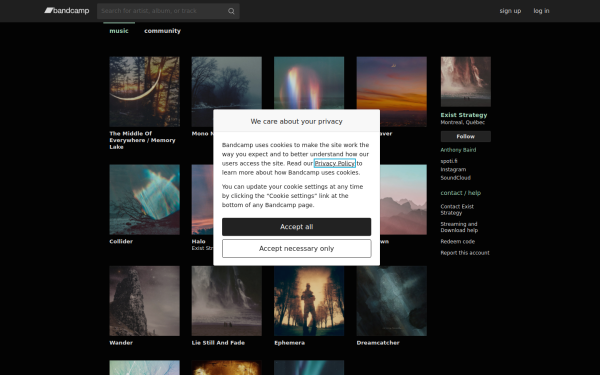Open the Lie Still And Fade album cover
This screenshot has height=375, width=600.
[x=227, y=301]
